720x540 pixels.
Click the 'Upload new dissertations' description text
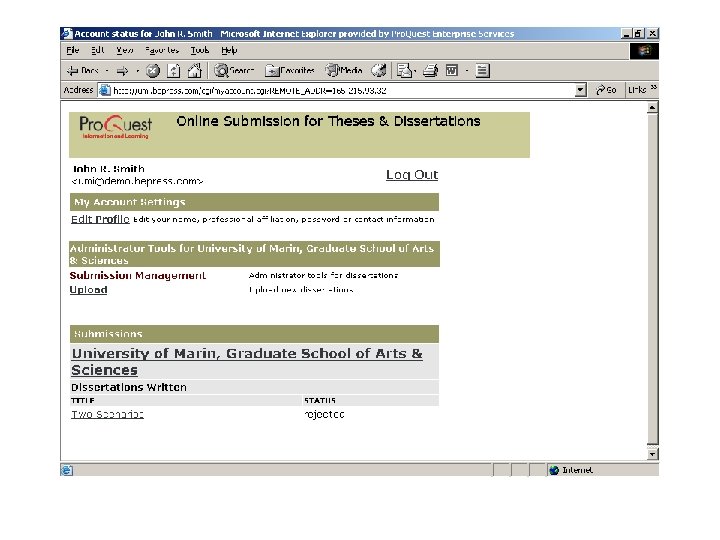(x=301, y=290)
